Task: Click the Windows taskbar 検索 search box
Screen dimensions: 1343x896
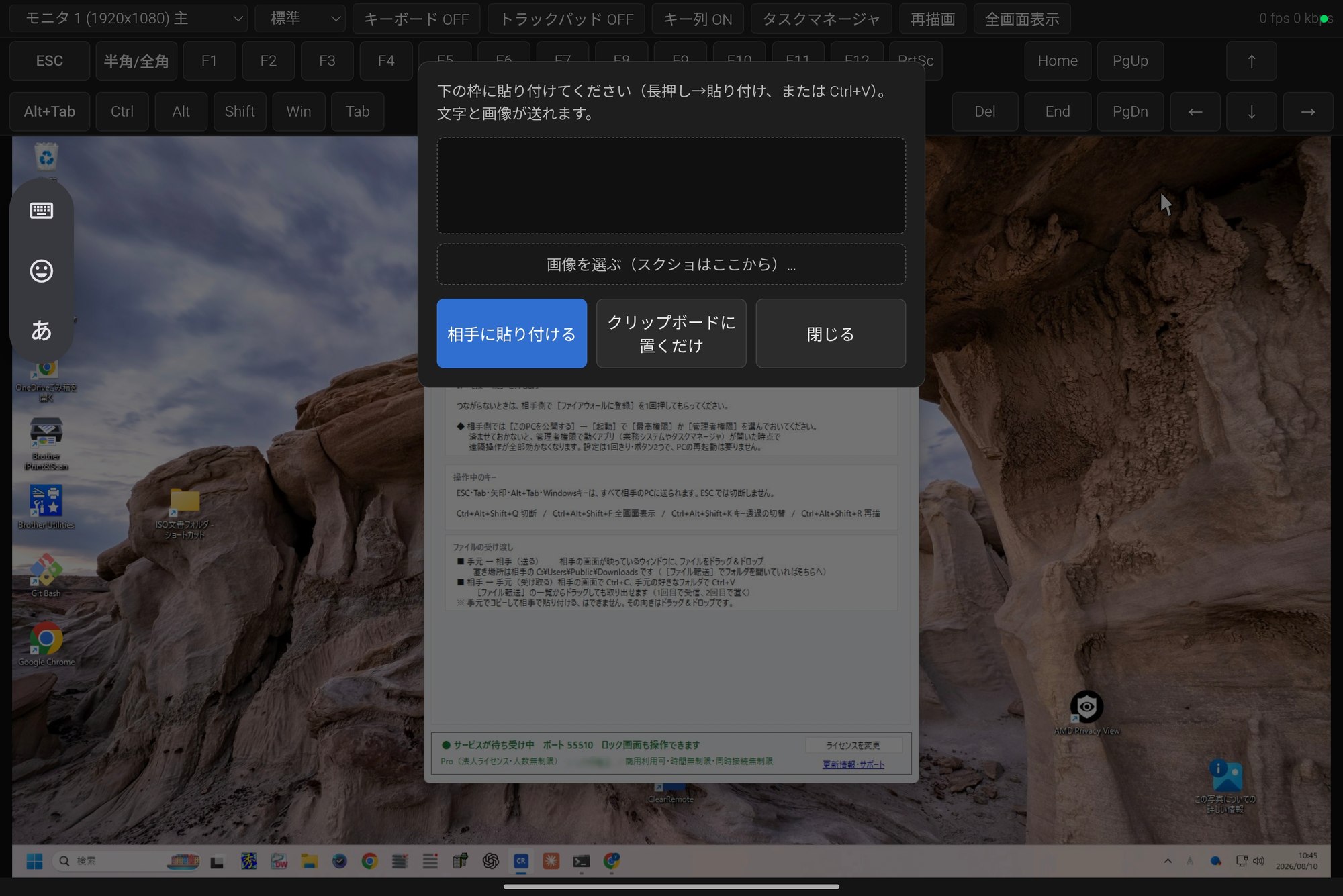Action: click(128, 861)
